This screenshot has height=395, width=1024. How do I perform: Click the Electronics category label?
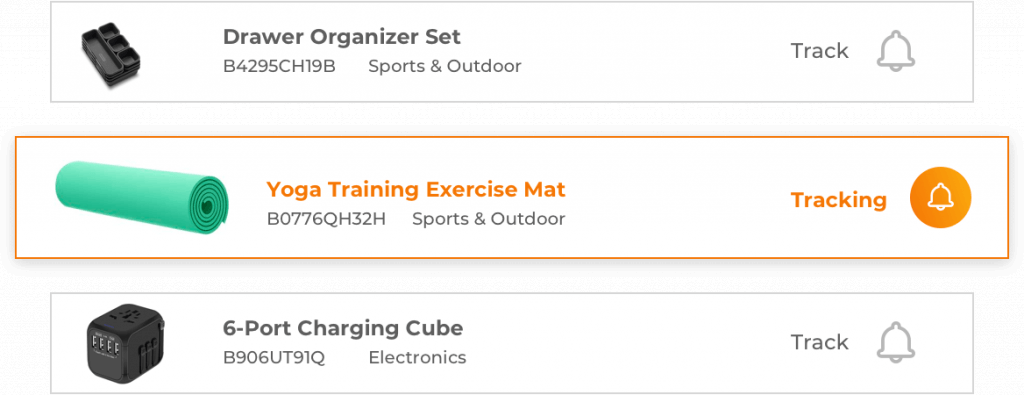point(417,358)
